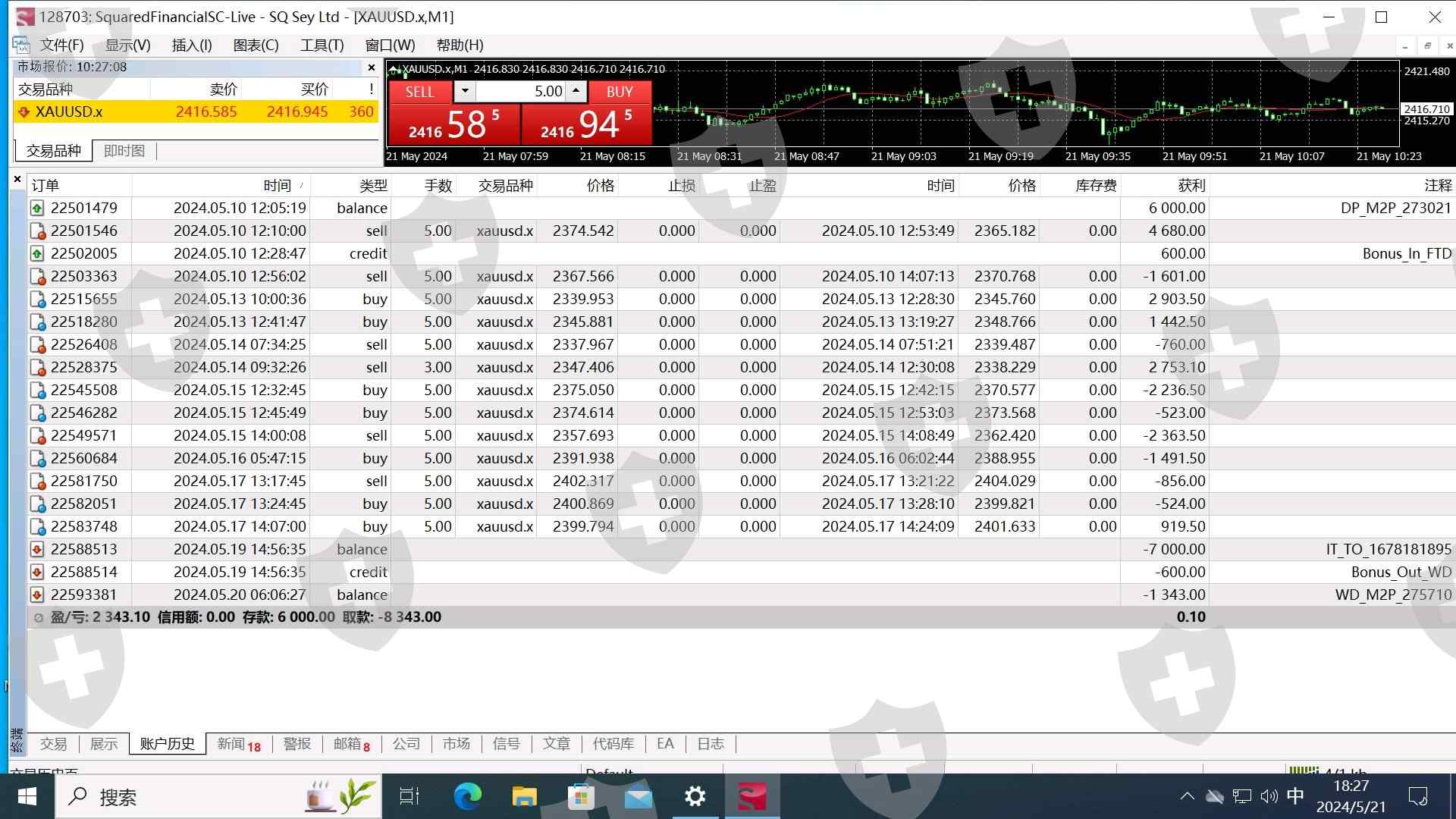Open the 邮箱 terminal tab
The image size is (1456, 819).
351,744
